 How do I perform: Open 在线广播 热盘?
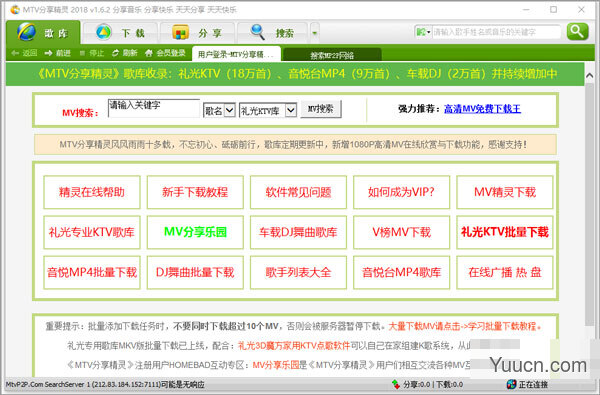point(505,273)
